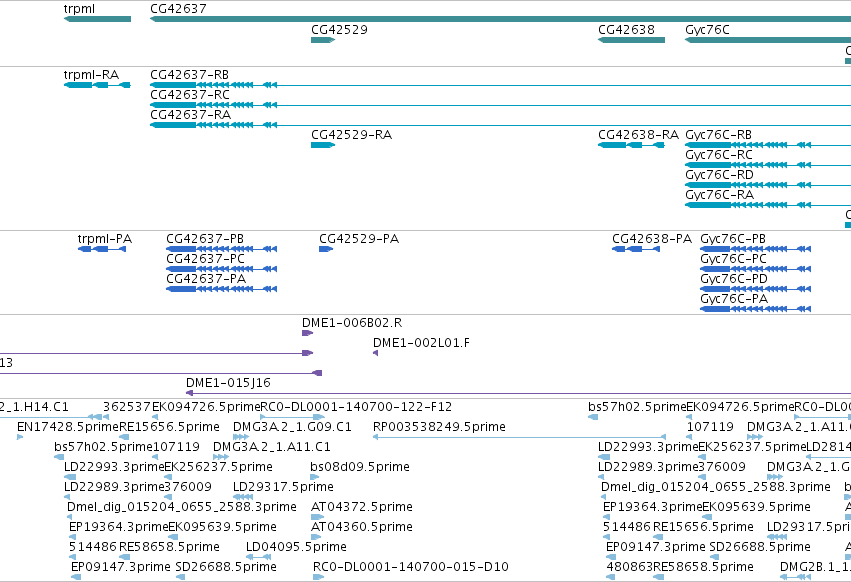Open transcript Gyc76C-RB

[768, 145]
